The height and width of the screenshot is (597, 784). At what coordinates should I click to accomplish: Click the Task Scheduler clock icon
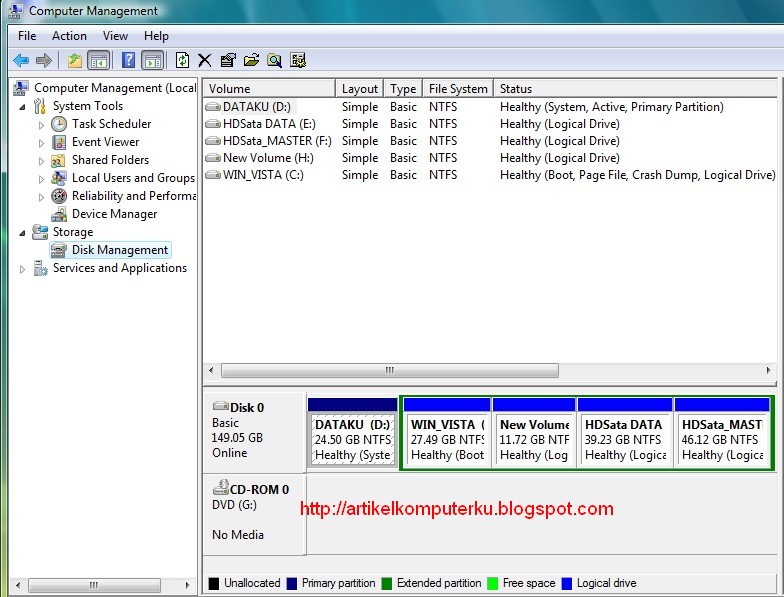59,124
